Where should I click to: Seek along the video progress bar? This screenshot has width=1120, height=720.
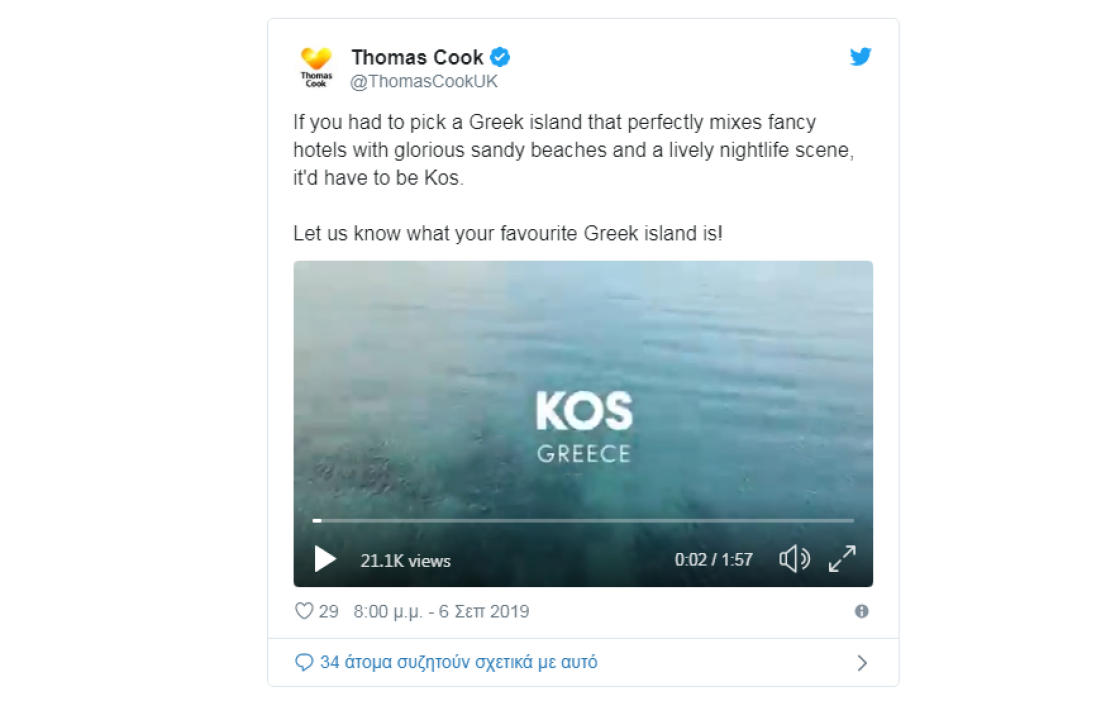tap(583, 521)
